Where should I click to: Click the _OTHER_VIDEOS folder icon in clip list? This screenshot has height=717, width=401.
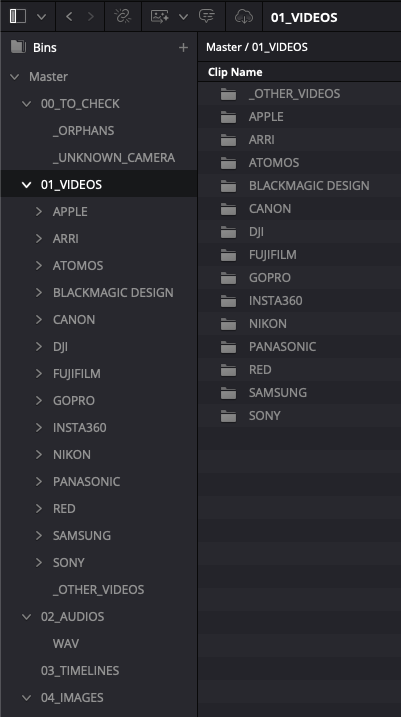[229, 94]
